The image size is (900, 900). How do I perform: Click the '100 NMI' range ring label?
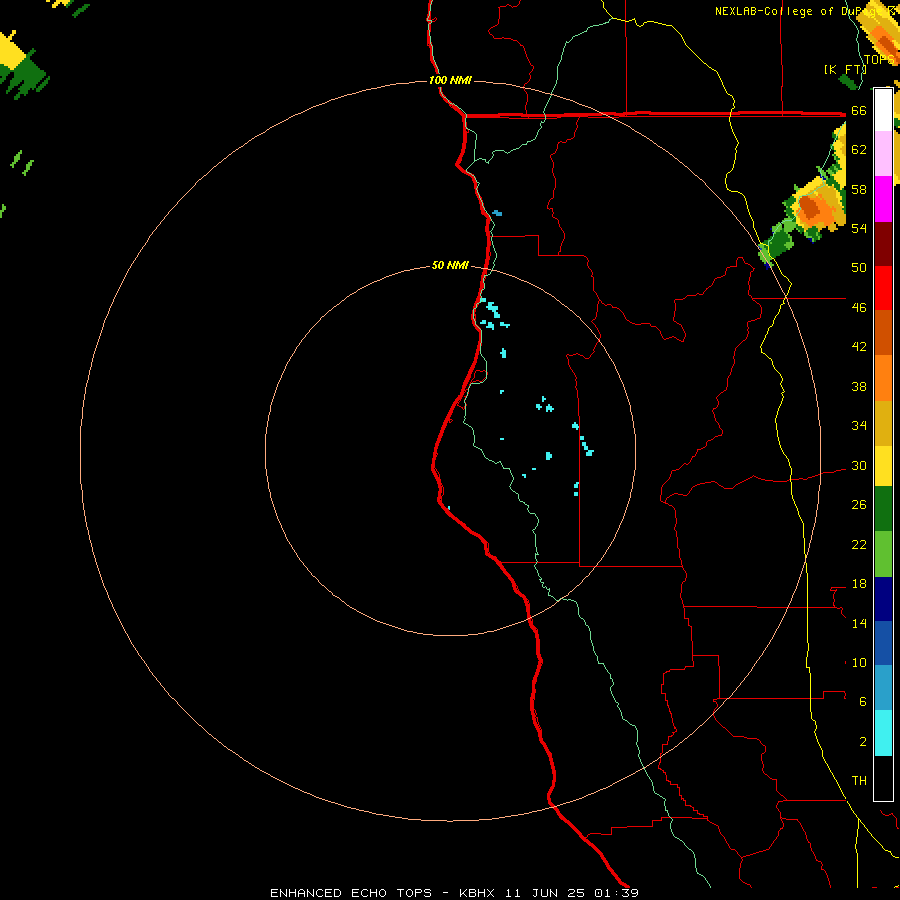click(x=450, y=80)
